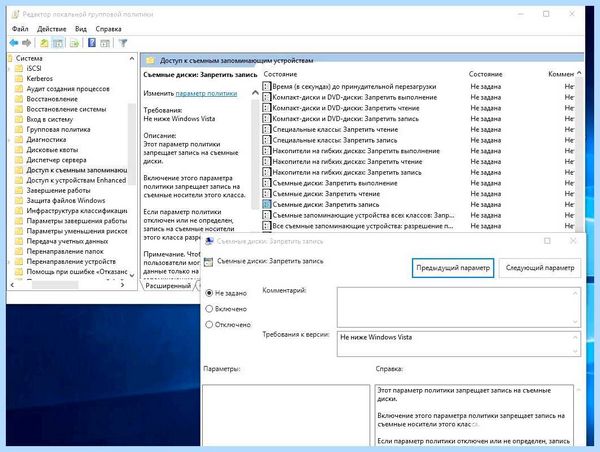Click the tree horizontal scrollbar thumb
This screenshot has width=600, height=452.
[55, 285]
